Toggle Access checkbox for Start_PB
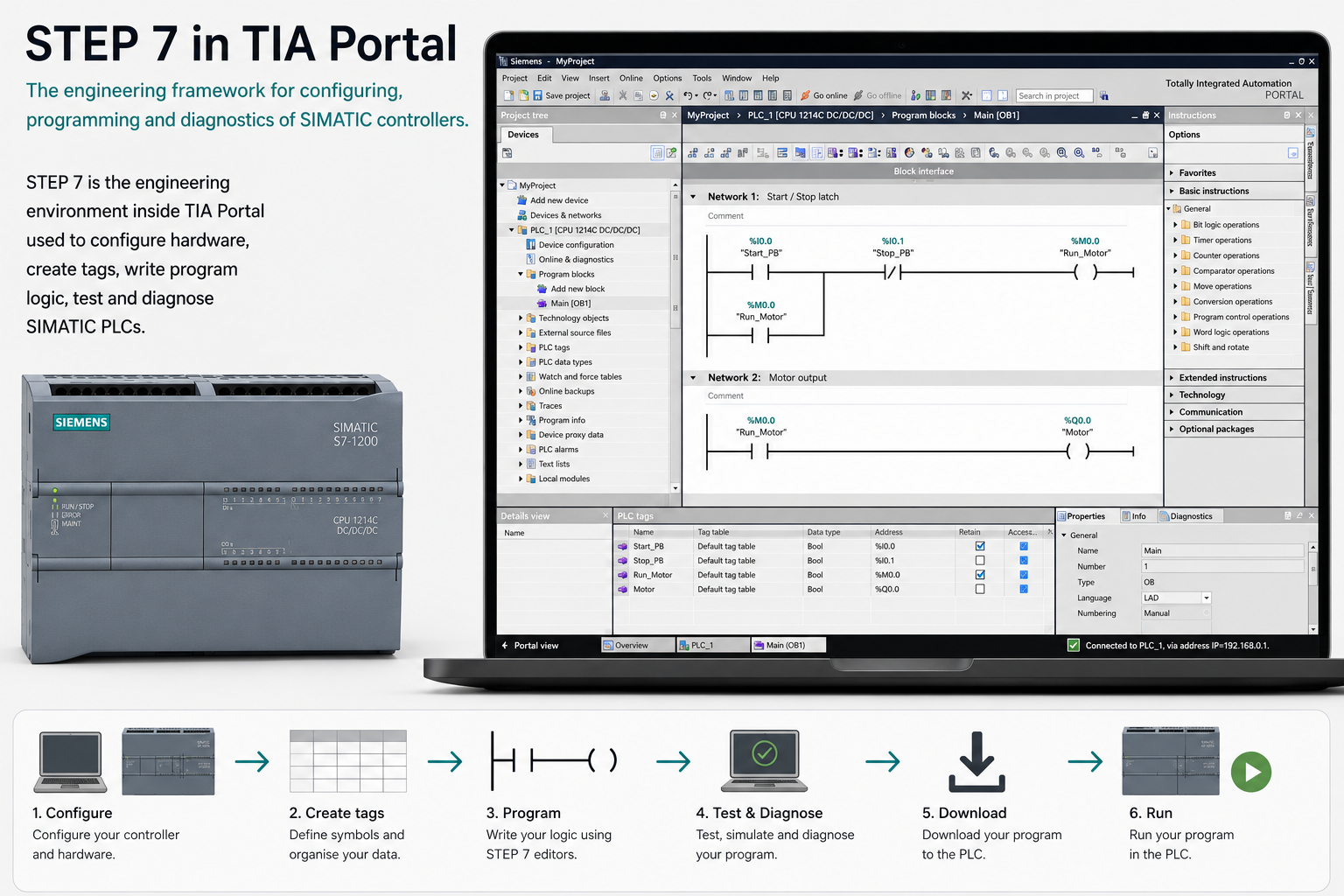Screen dimensions: 1344x896 pos(1024,546)
